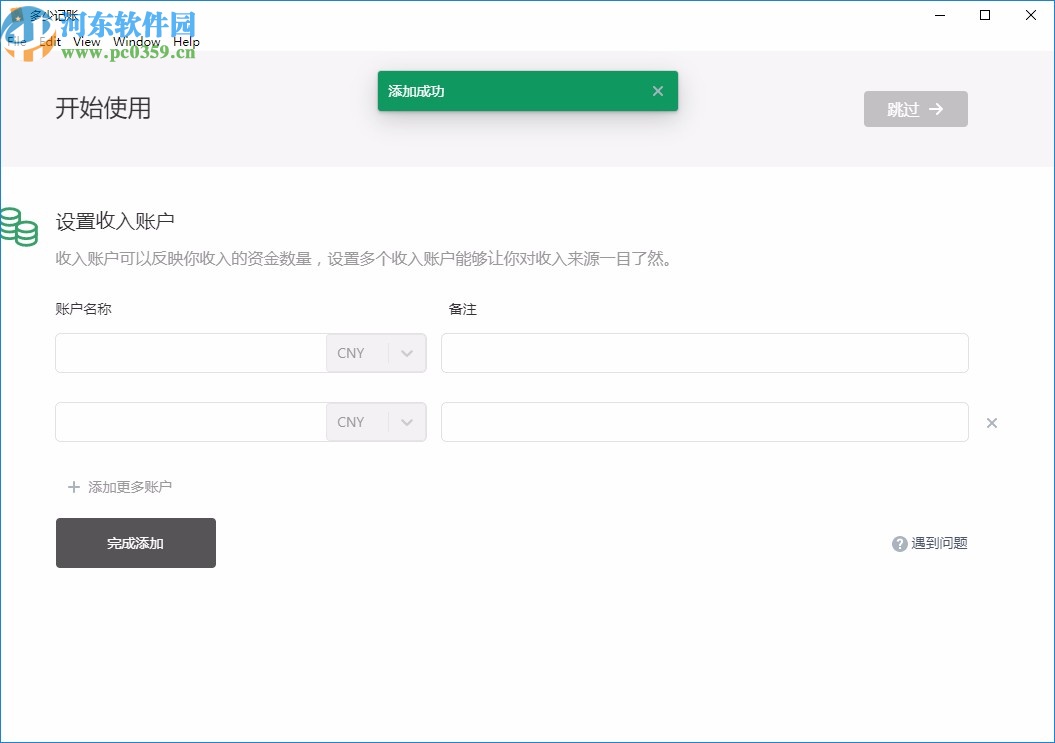
Task: Open the Edit menu
Action: tap(48, 42)
